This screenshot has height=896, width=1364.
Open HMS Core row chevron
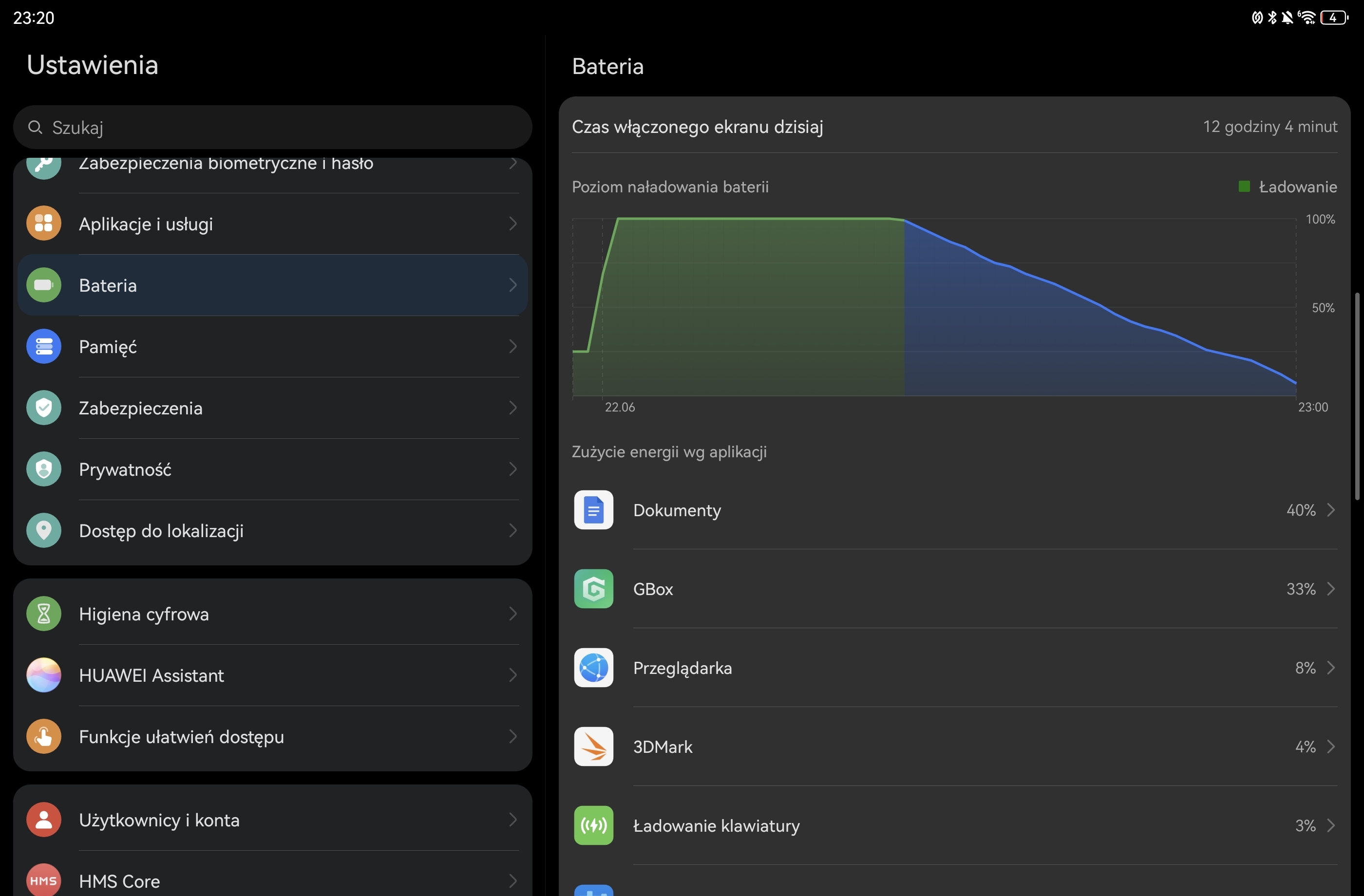512,880
